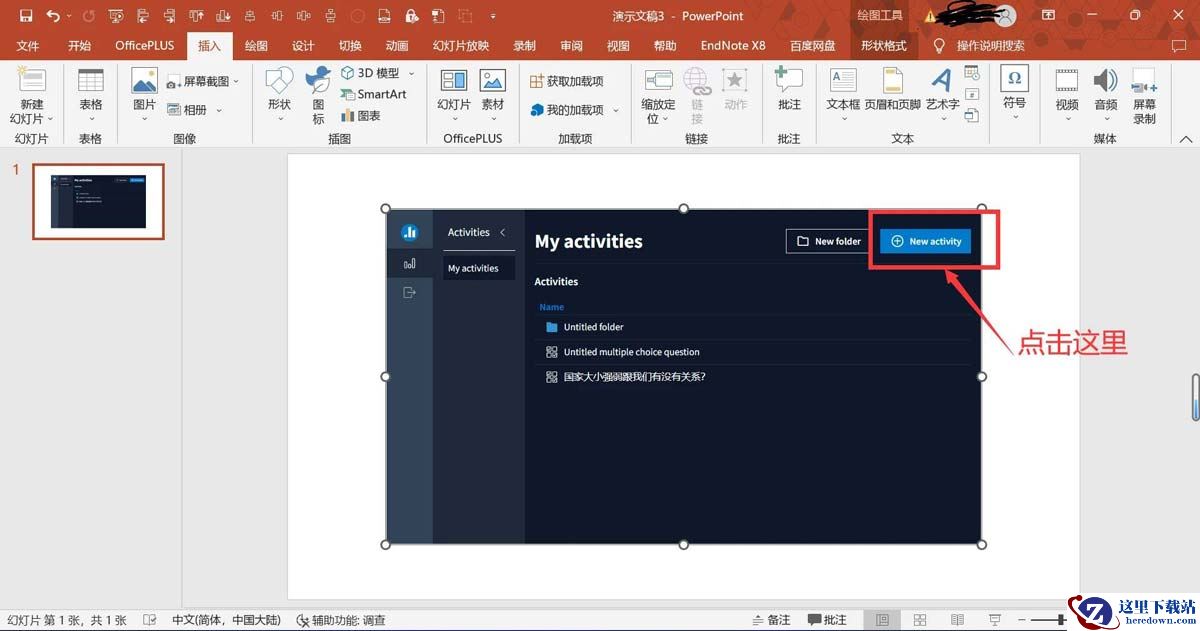Switch to the 切换 transitions tab

[350, 46]
